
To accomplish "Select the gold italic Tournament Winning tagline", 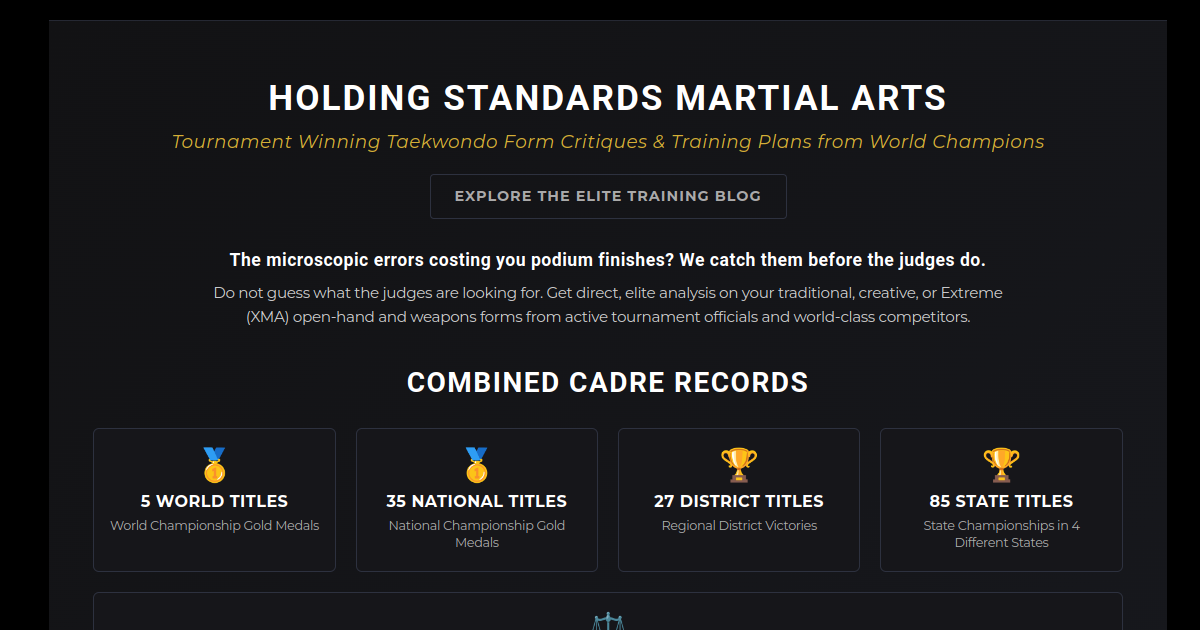I will [x=608, y=142].
